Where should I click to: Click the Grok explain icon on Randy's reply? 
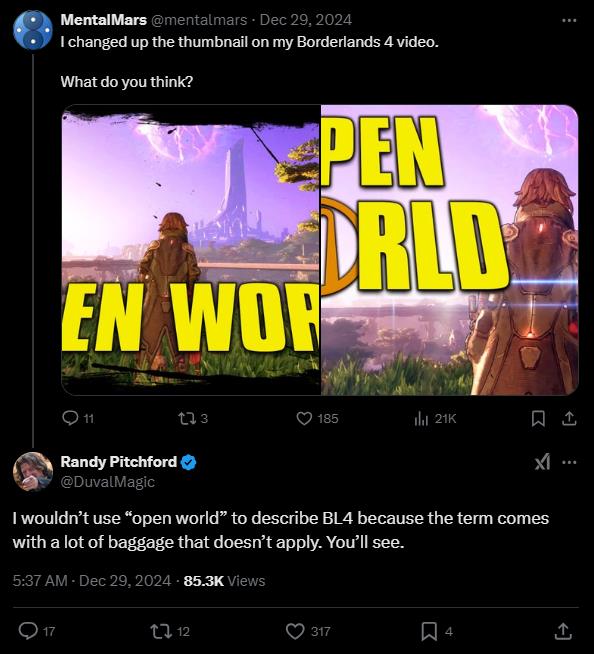click(542, 462)
